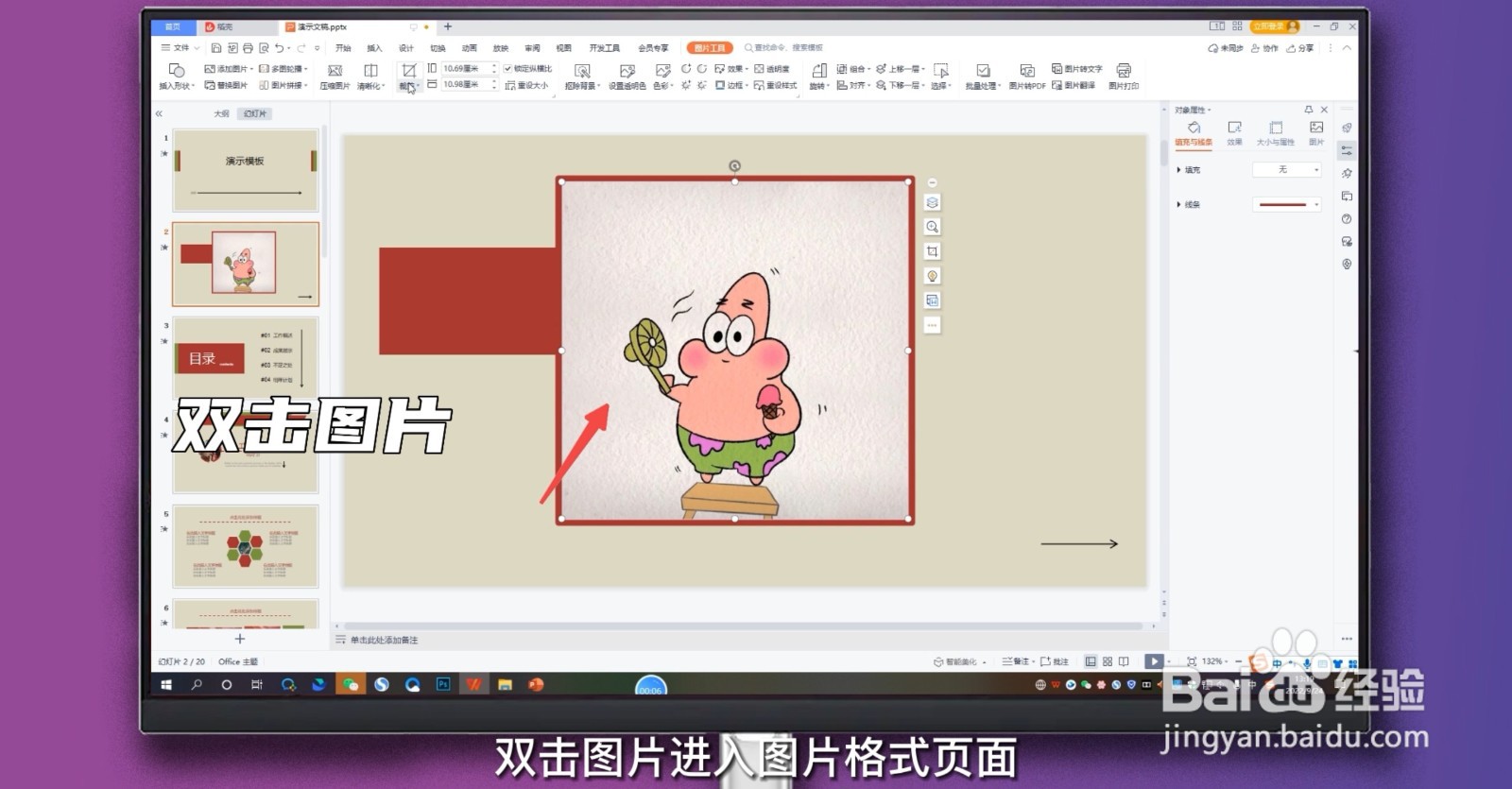The width and height of the screenshot is (1512, 789).
Task: Click 插入形状 insert shape icon
Action: click(x=176, y=71)
